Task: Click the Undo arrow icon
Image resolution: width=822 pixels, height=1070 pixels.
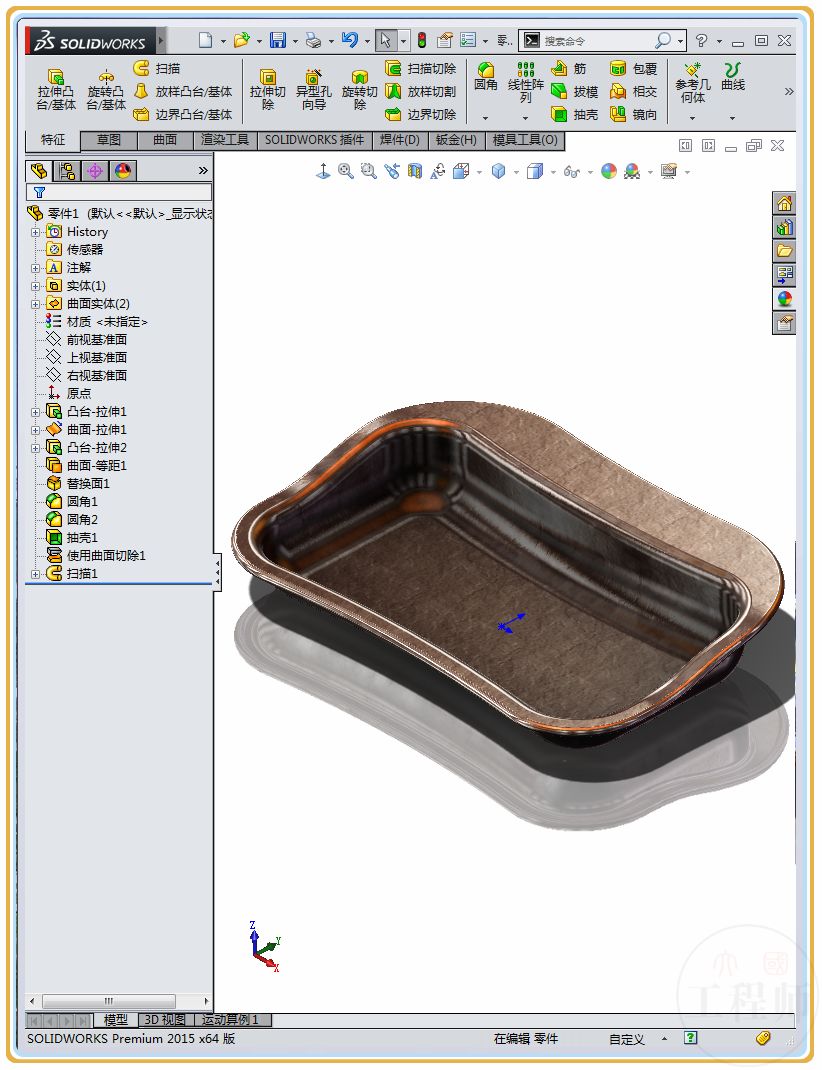Action: coord(350,40)
